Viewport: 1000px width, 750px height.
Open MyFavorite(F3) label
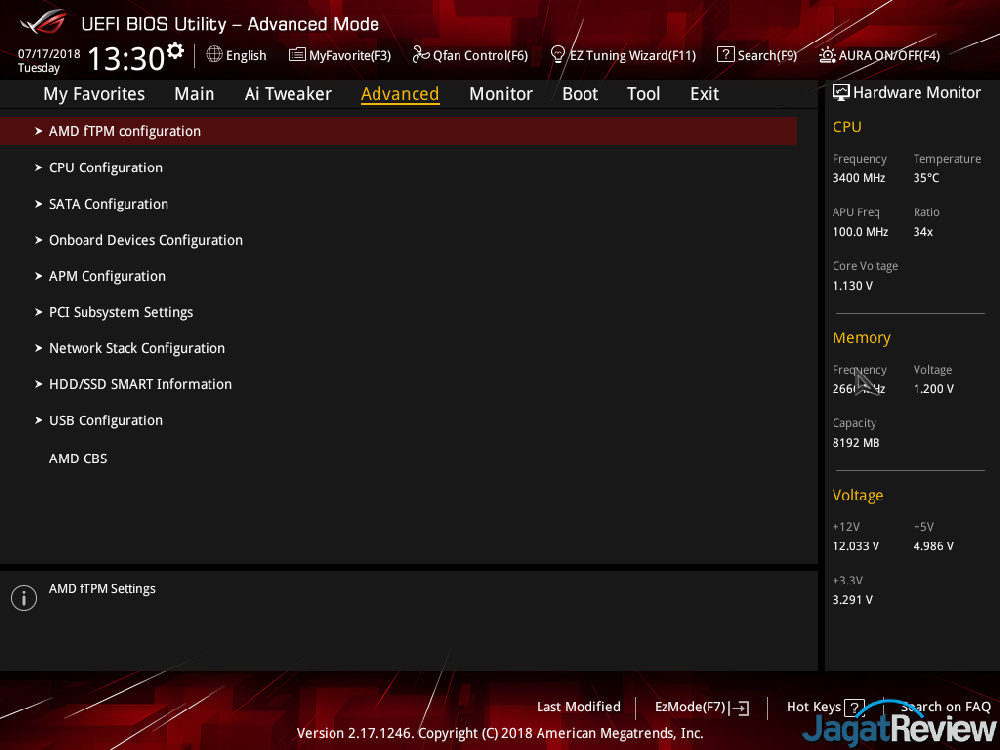pos(349,55)
